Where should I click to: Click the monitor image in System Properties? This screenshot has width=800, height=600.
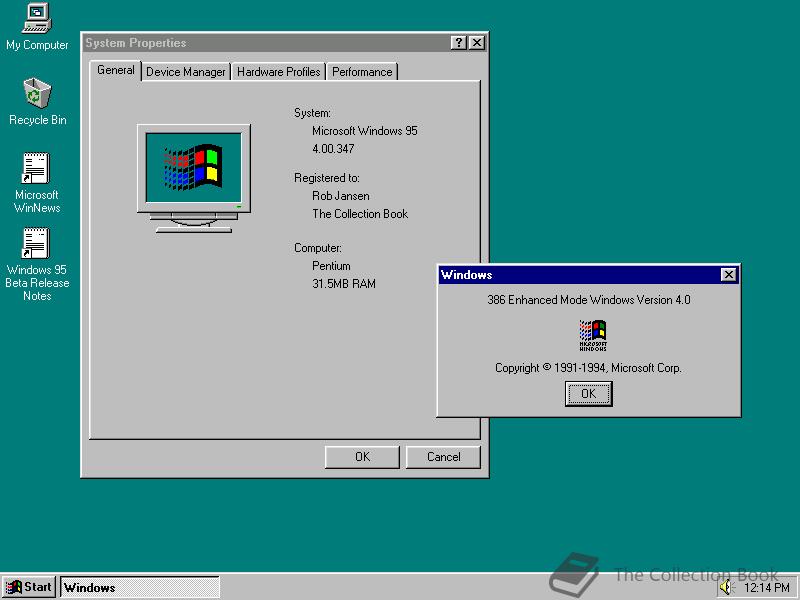pos(194,178)
